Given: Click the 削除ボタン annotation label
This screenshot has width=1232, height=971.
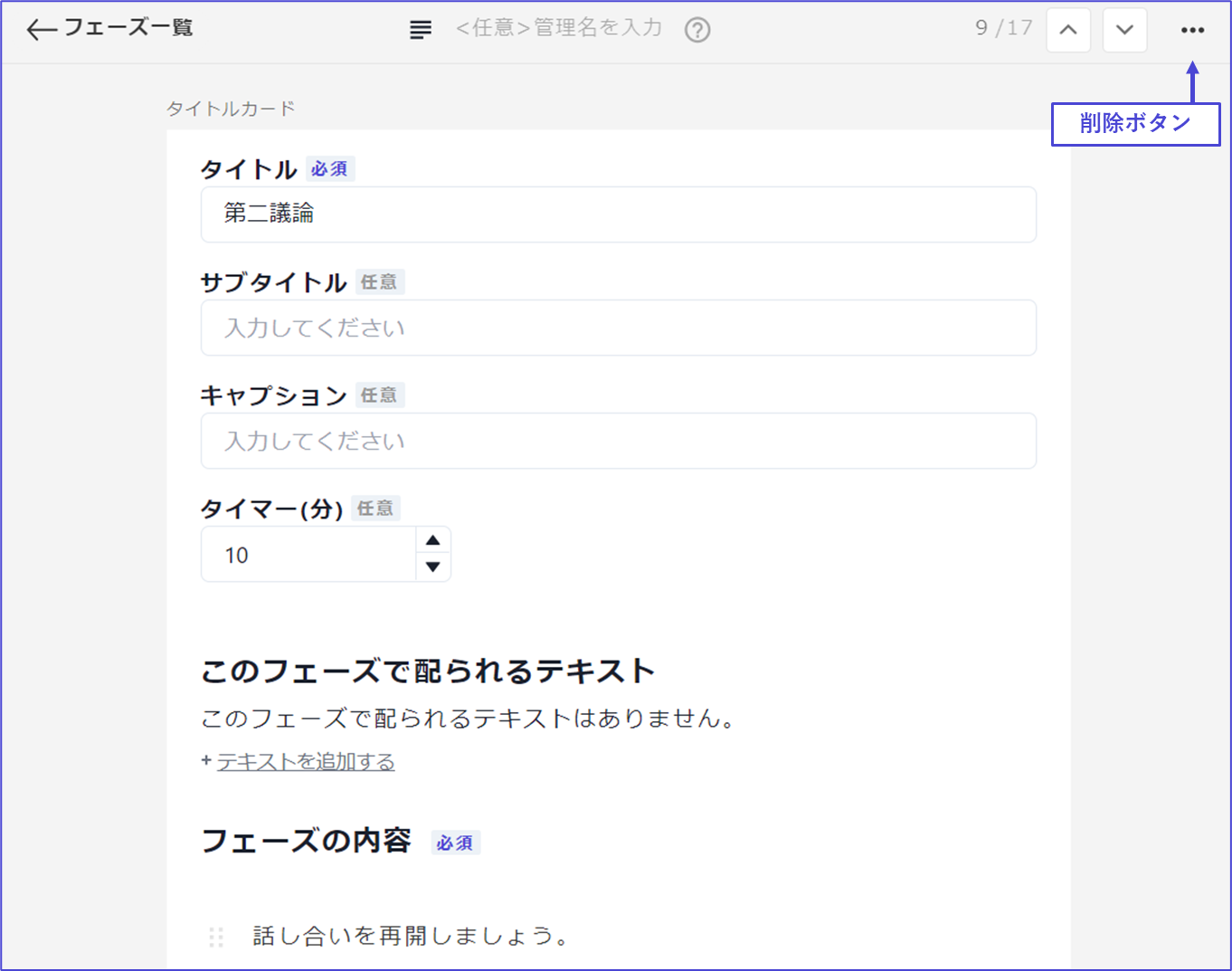Looking at the screenshot, I should pyautogui.click(x=1135, y=124).
